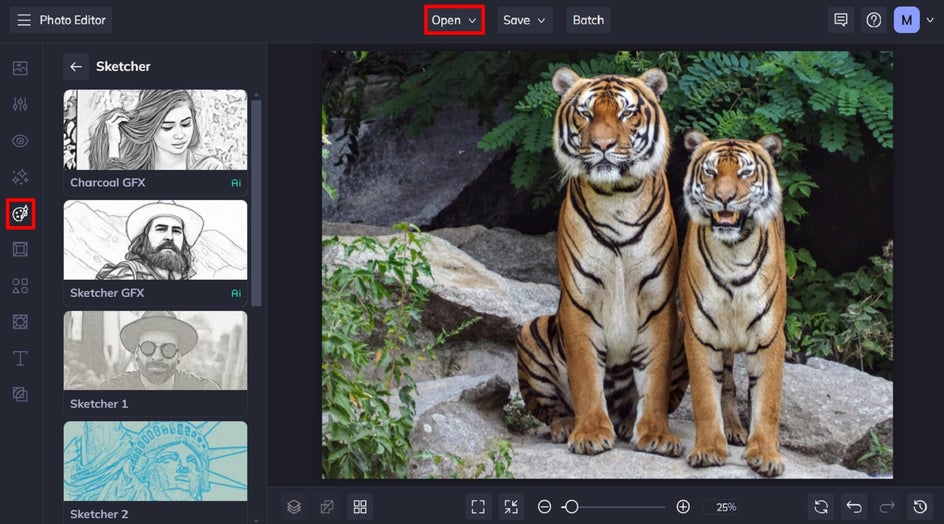Open the Touch Up eye tab
The width and height of the screenshot is (944, 524).
coord(20,141)
